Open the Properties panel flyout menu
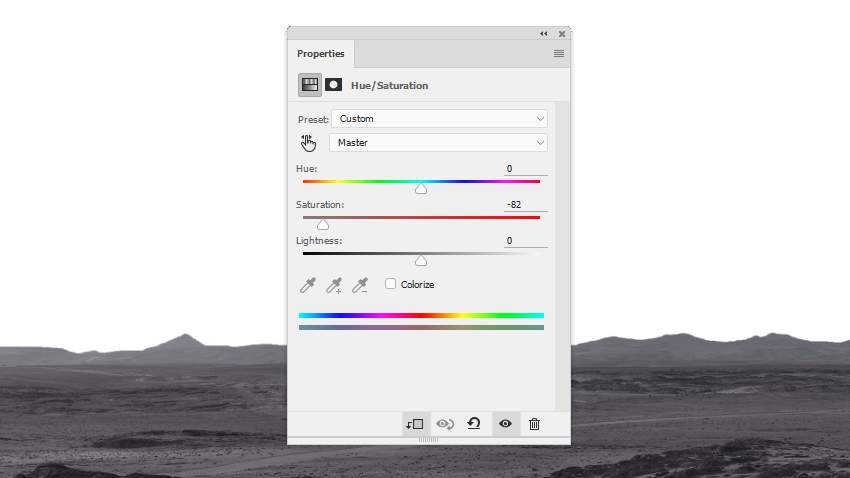 coord(559,54)
